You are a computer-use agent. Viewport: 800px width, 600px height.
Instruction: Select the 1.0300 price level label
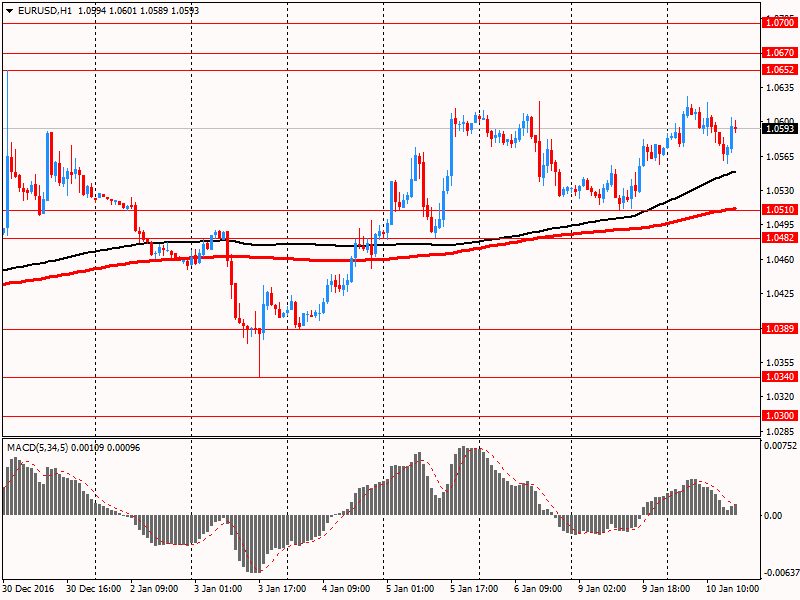click(779, 416)
